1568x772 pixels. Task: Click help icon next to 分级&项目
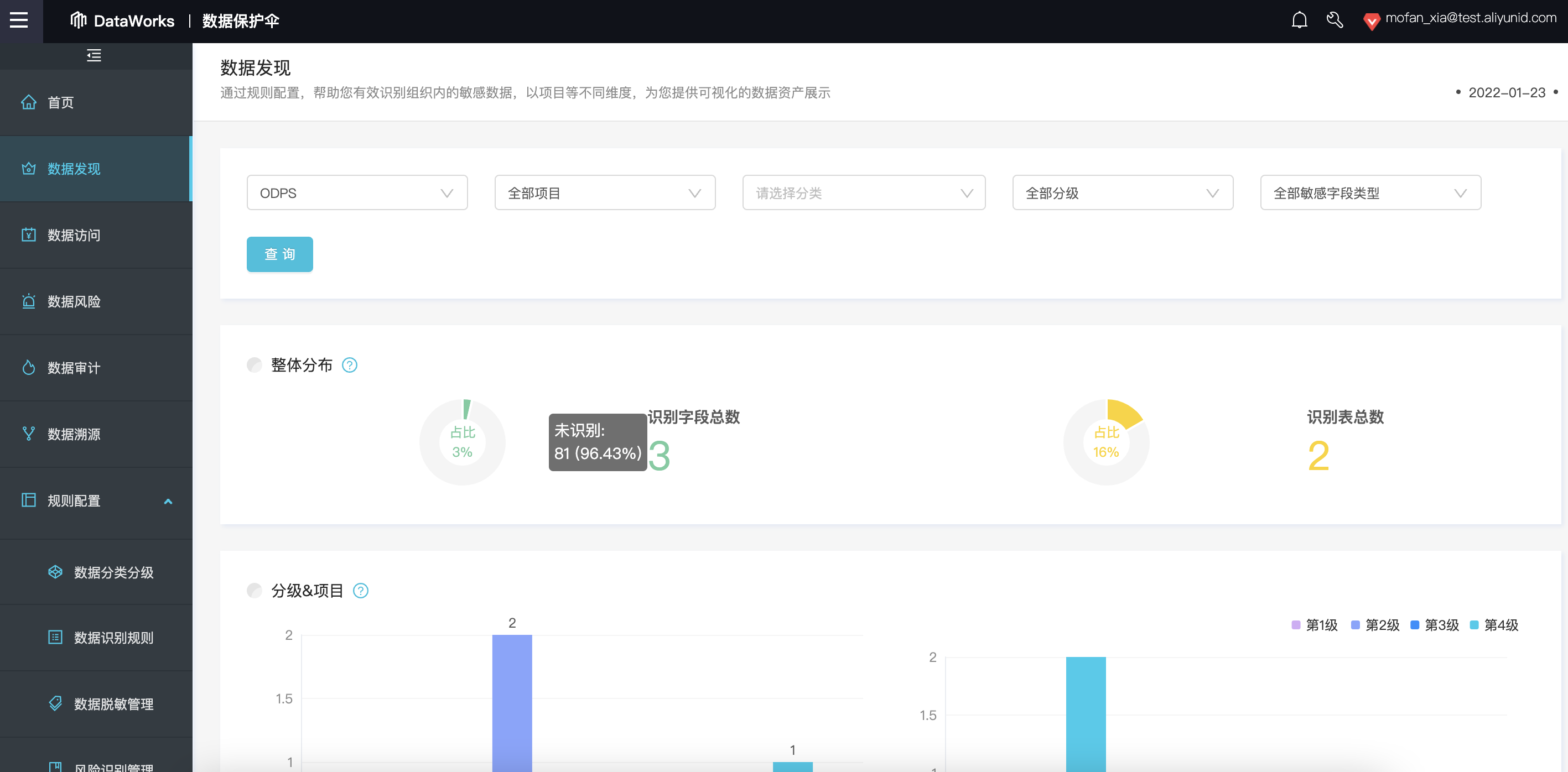(x=360, y=591)
